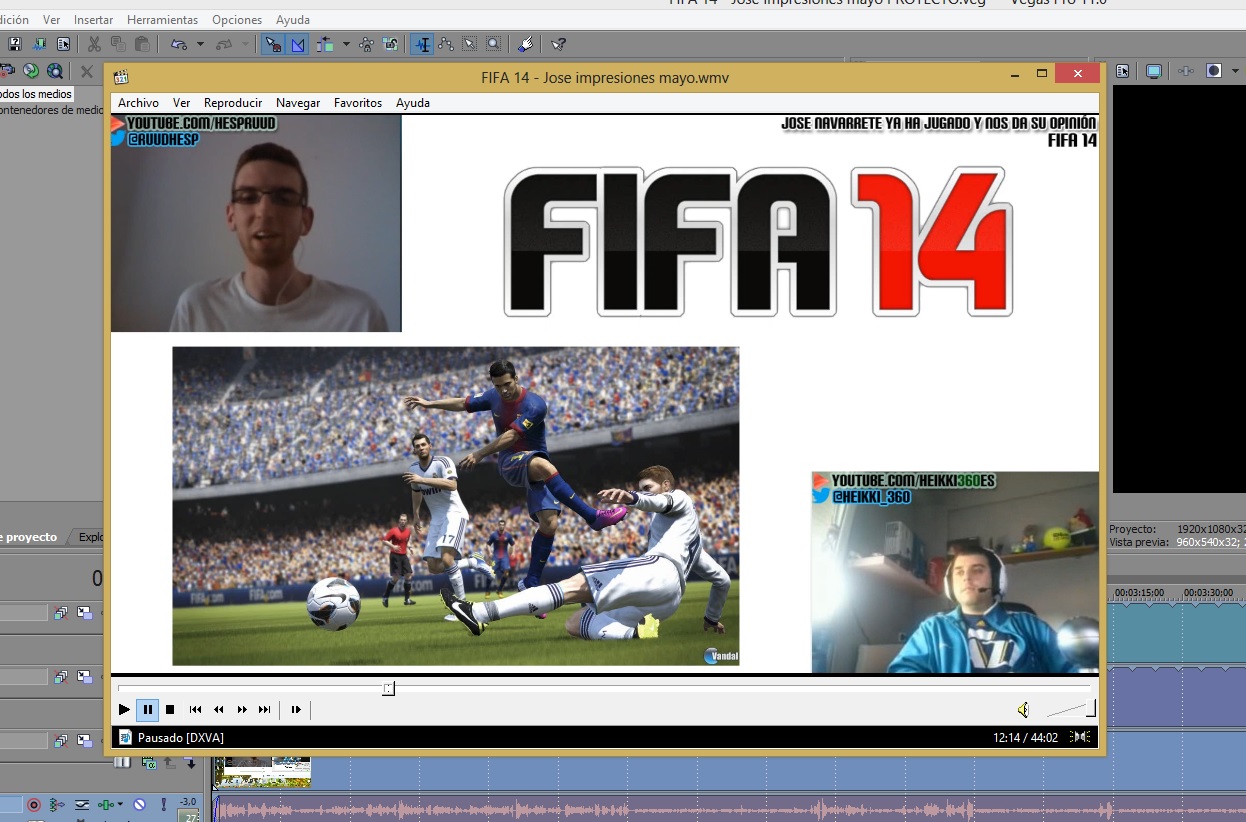This screenshot has width=1246, height=822.
Task: Open the Insertar menu in Vegas
Action: tap(93, 20)
